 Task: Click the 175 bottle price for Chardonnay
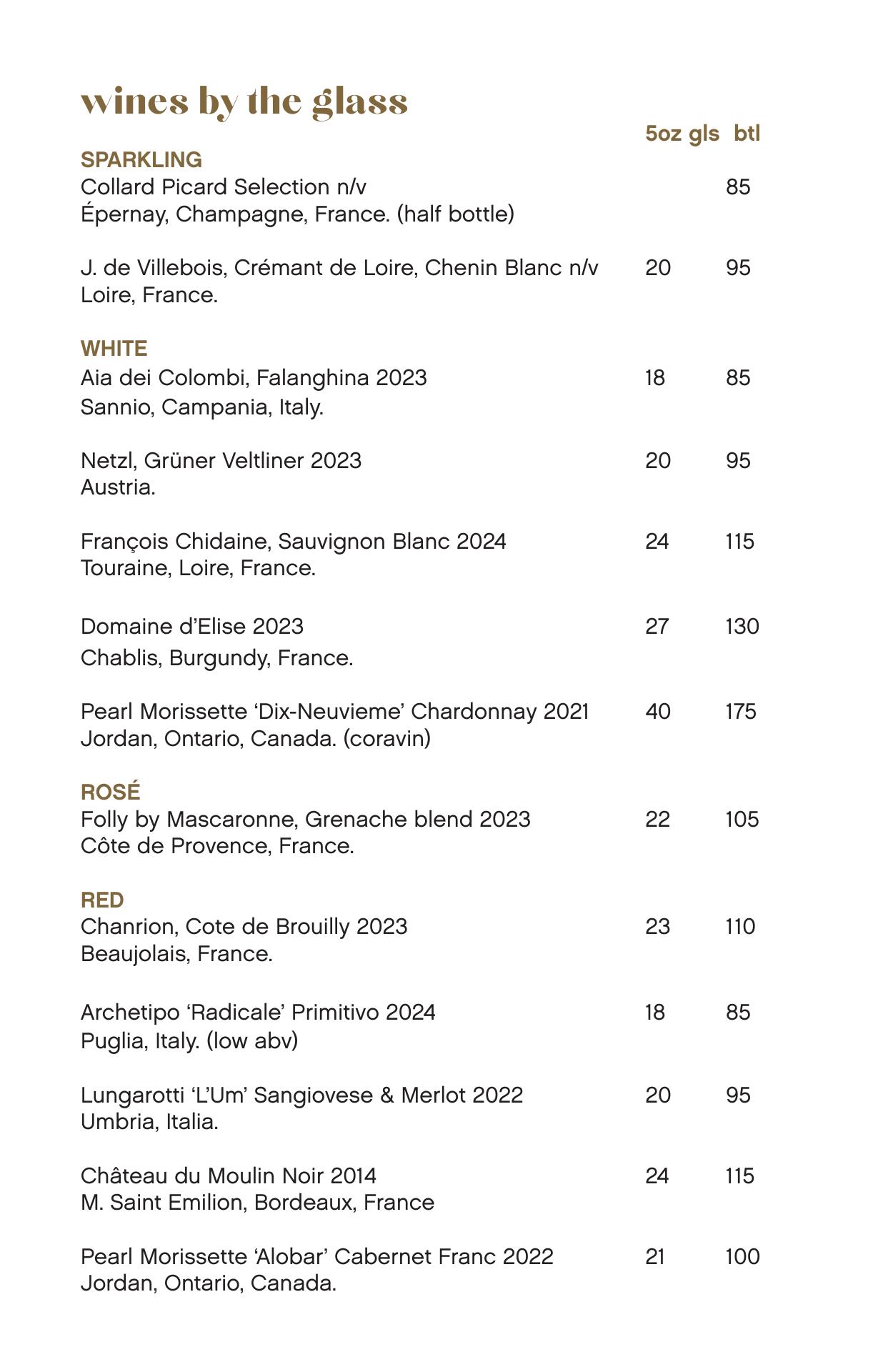coord(741,712)
